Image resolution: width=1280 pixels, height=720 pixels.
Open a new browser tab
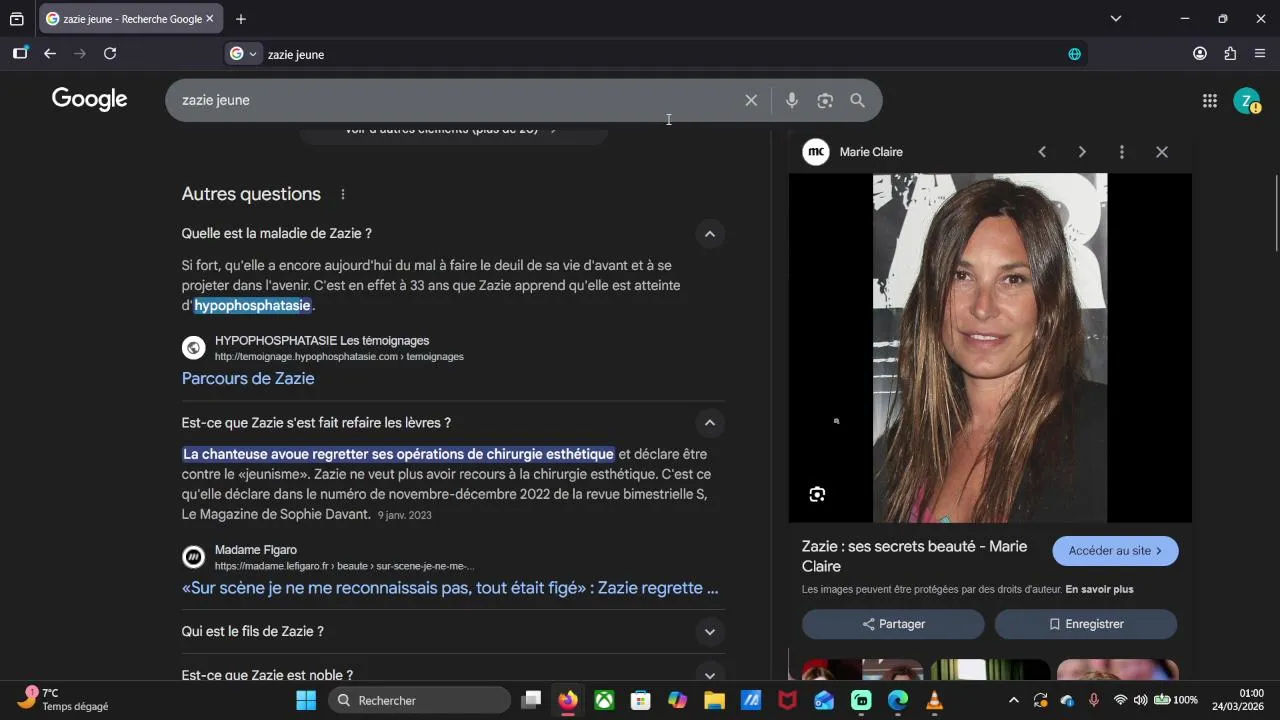(241, 19)
